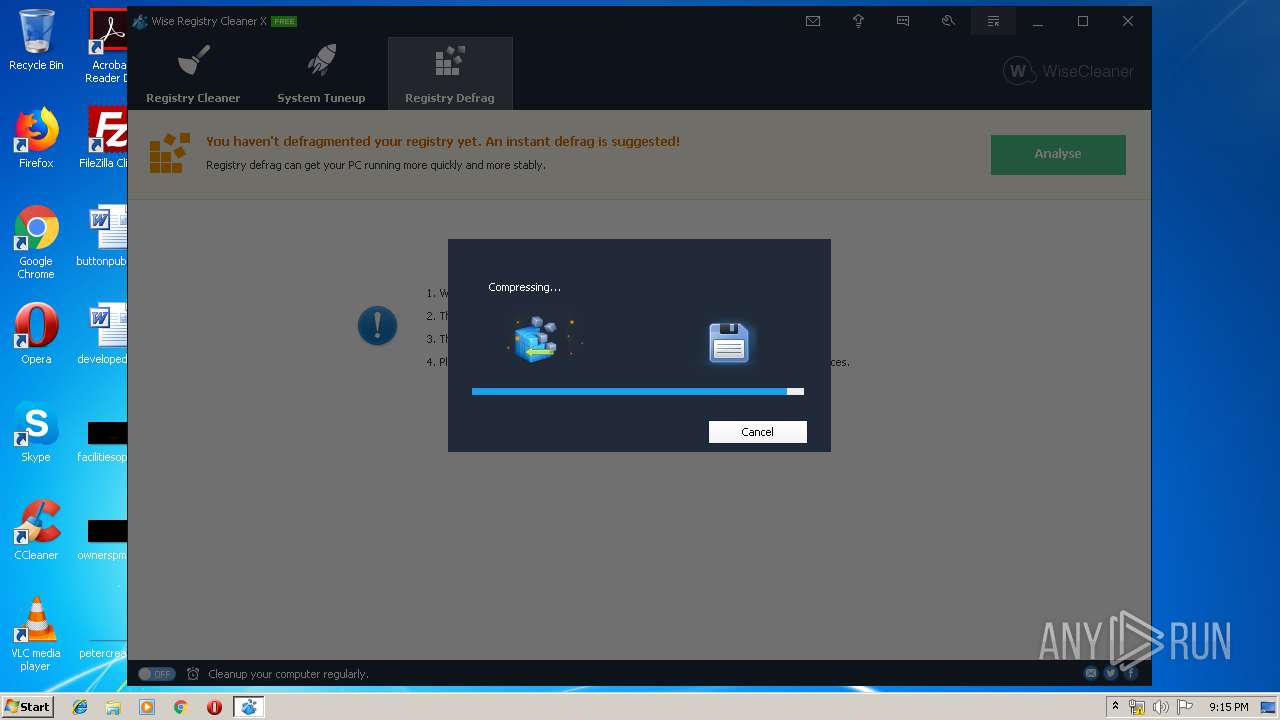1280x720 pixels.
Task: Click the taskbar clock showing 9:15 PM
Action: pyautogui.click(x=1228, y=707)
